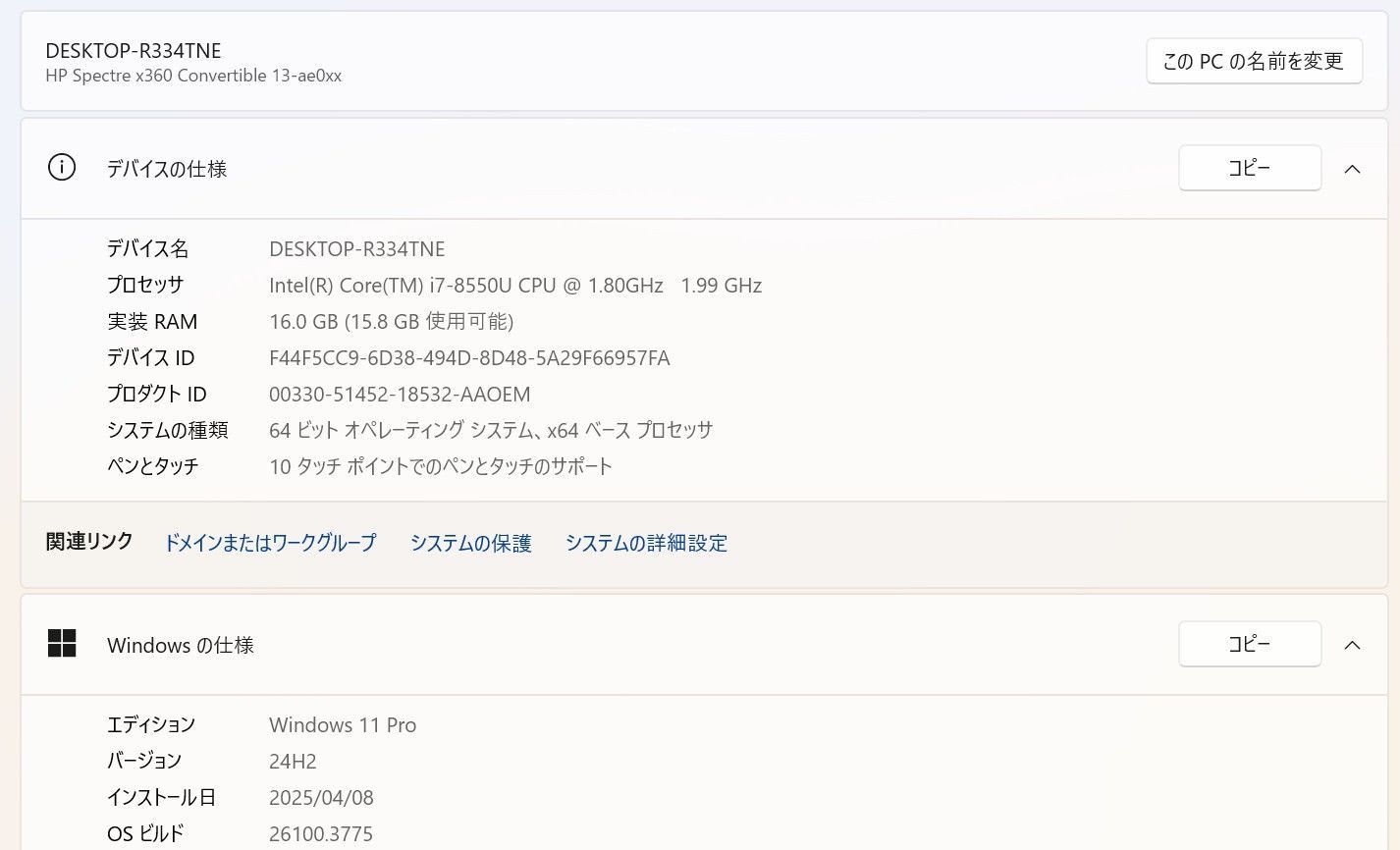The width and height of the screenshot is (1400, 850).
Task: Select the top DESKTOP-R334TNE PC name heading
Action: (x=134, y=50)
